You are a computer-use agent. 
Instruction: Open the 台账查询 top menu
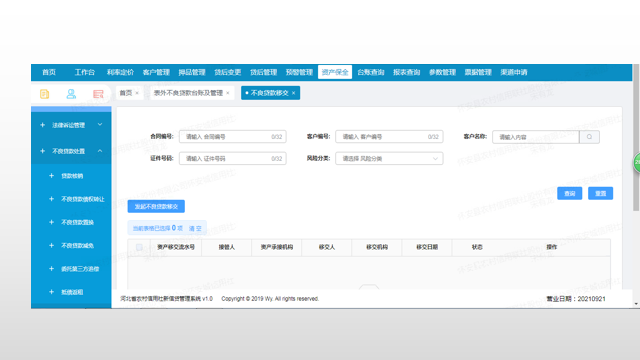[x=371, y=72]
